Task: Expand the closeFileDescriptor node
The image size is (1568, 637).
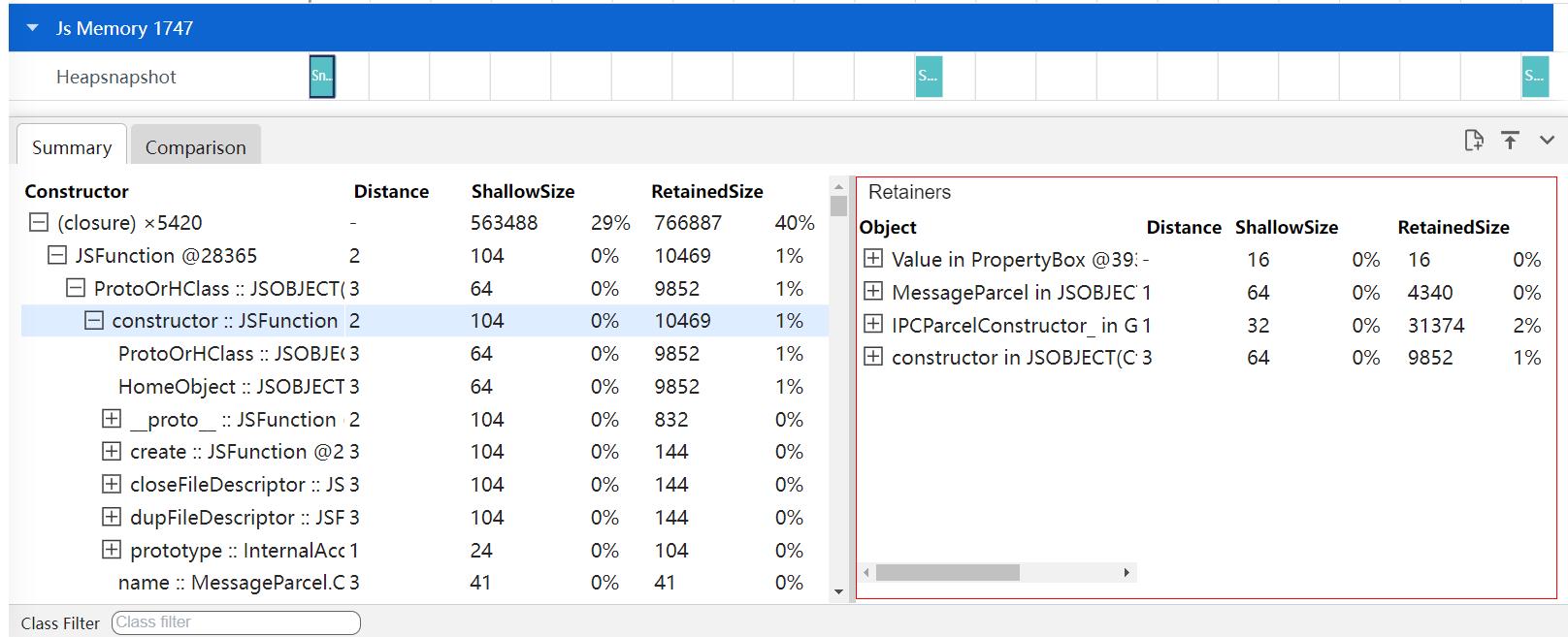Action: tap(112, 485)
